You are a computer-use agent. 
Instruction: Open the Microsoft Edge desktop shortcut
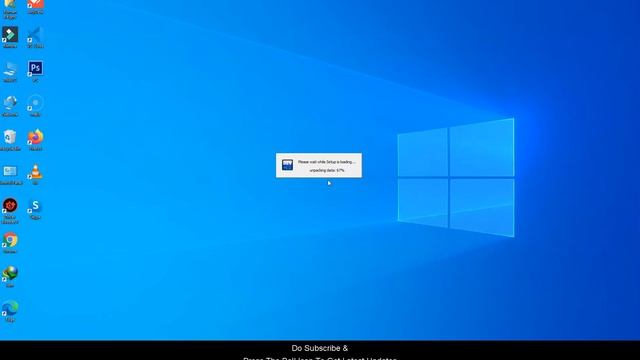click(10, 309)
